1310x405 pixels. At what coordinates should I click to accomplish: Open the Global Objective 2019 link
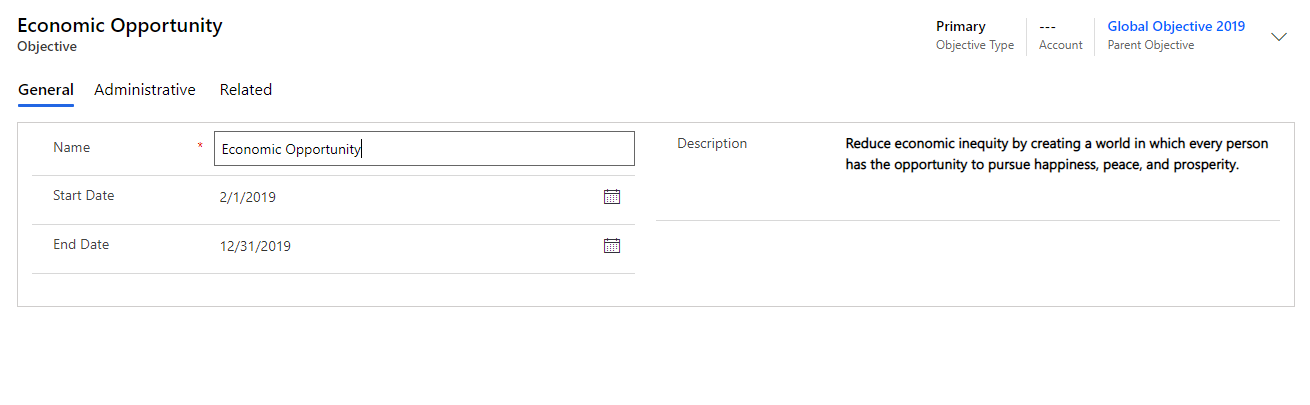tap(1176, 27)
